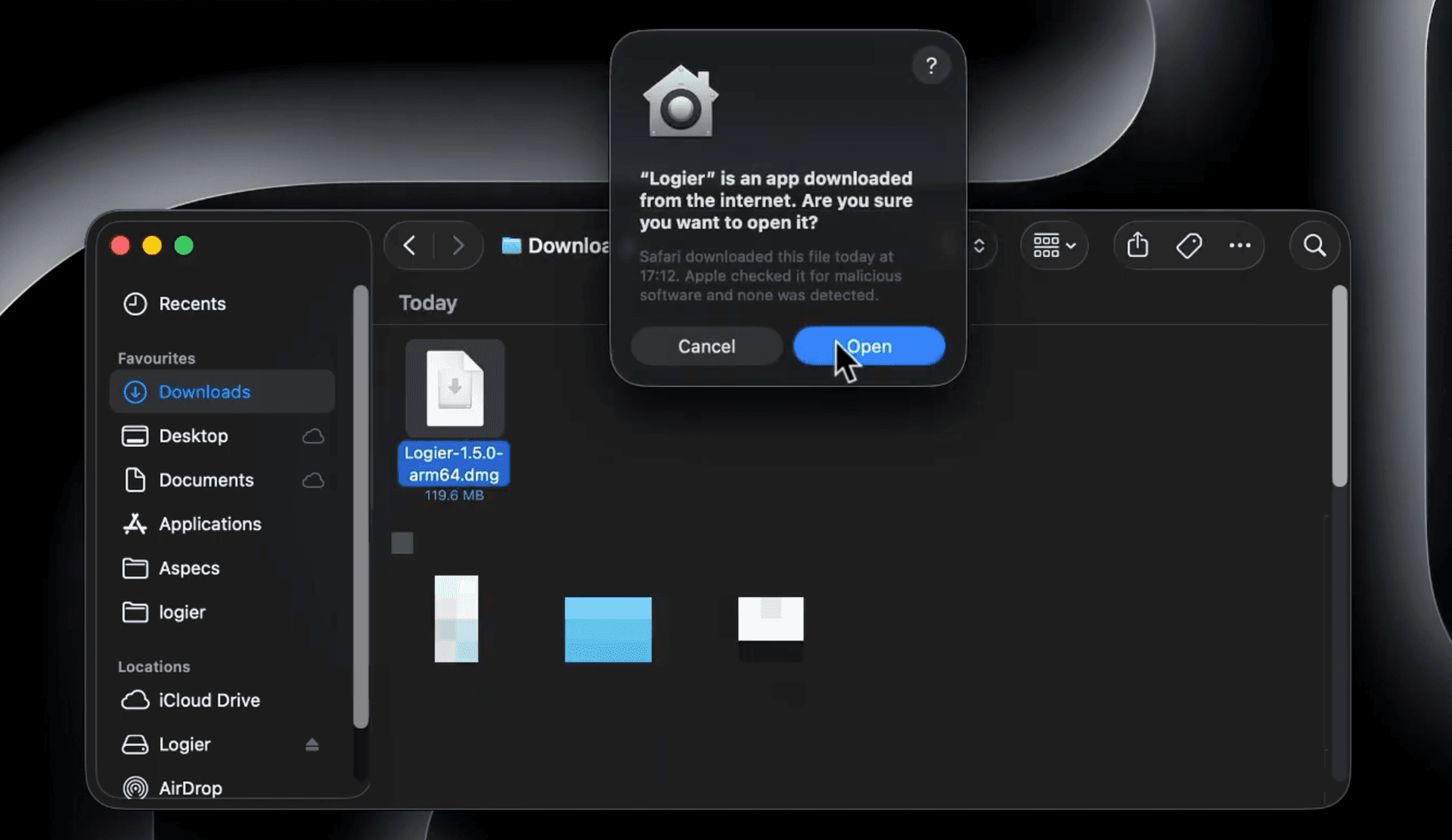Image resolution: width=1452 pixels, height=840 pixels.
Task: Click the Logier-1.5.0-arm64.dmg filename label
Action: (454, 463)
